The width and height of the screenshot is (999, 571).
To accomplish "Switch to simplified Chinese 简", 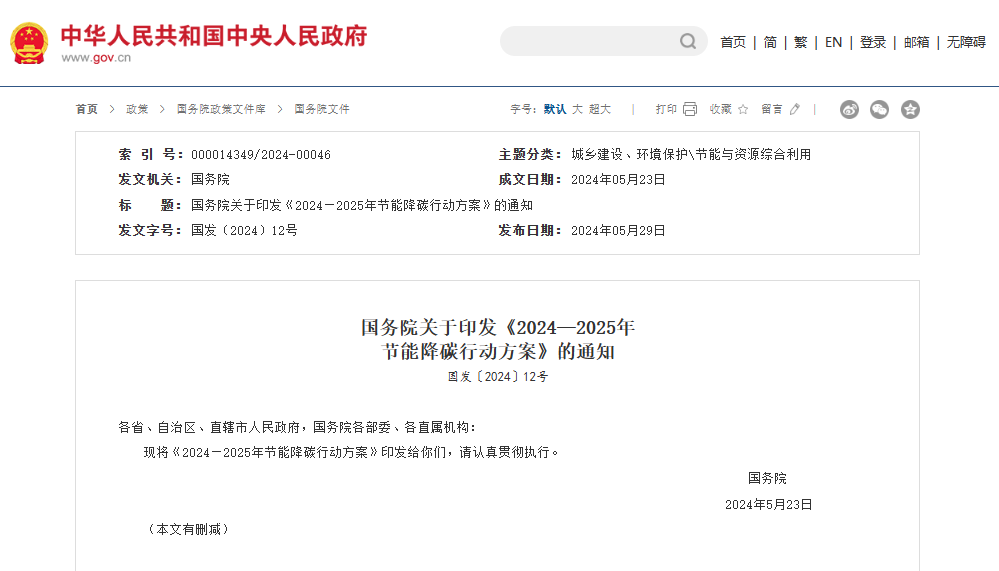I will pos(770,42).
